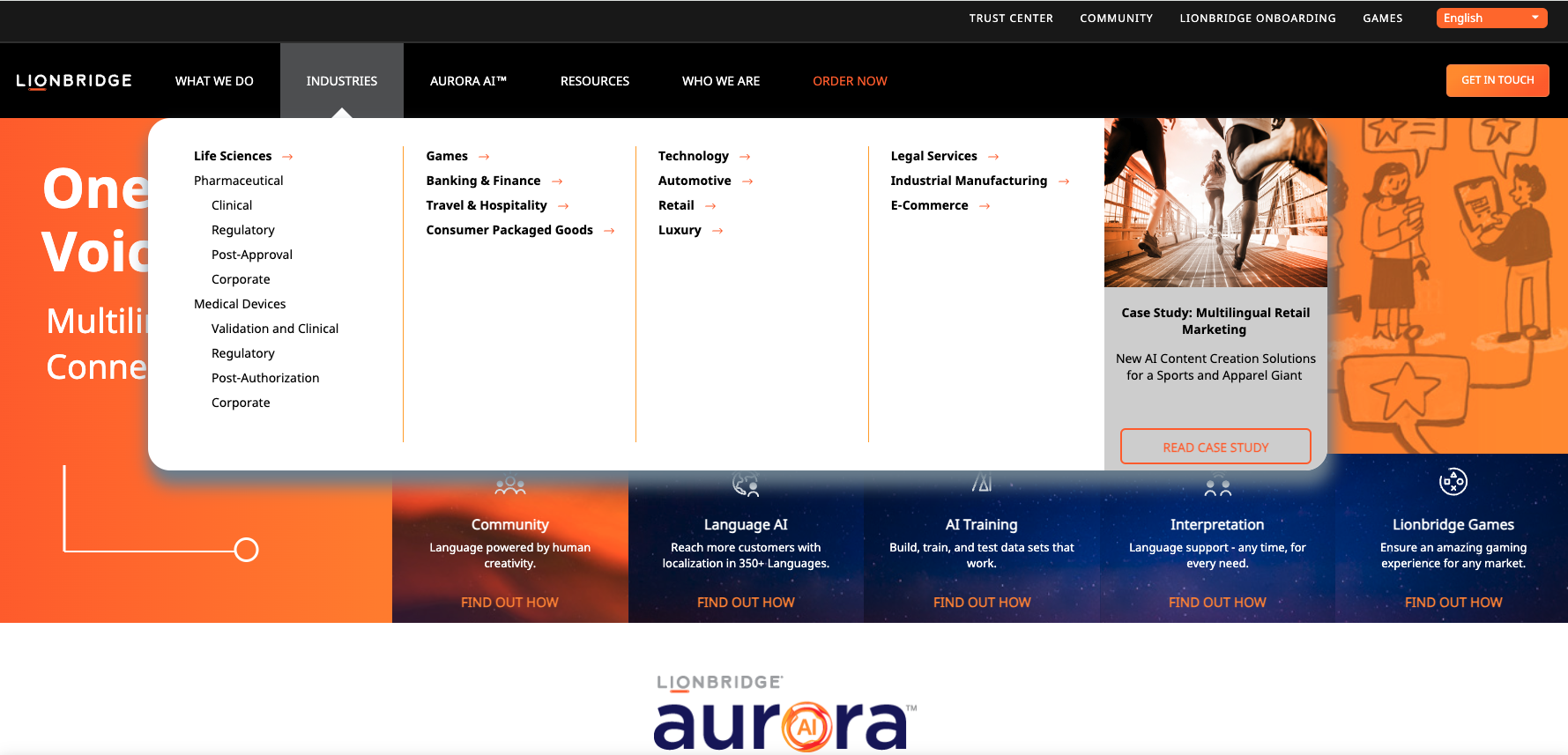Screen dimensions: 1568x755
Task: Click Find Out How under Lionbridge Games
Action: tap(1453, 603)
